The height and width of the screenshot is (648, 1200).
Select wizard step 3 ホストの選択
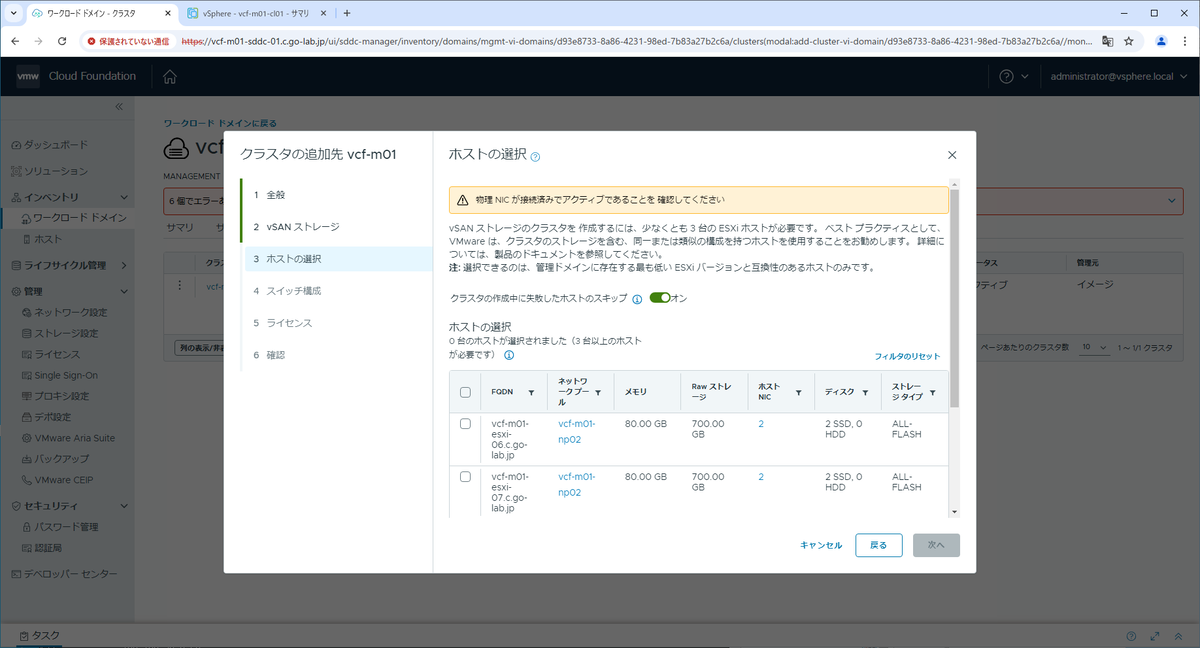pos(336,259)
